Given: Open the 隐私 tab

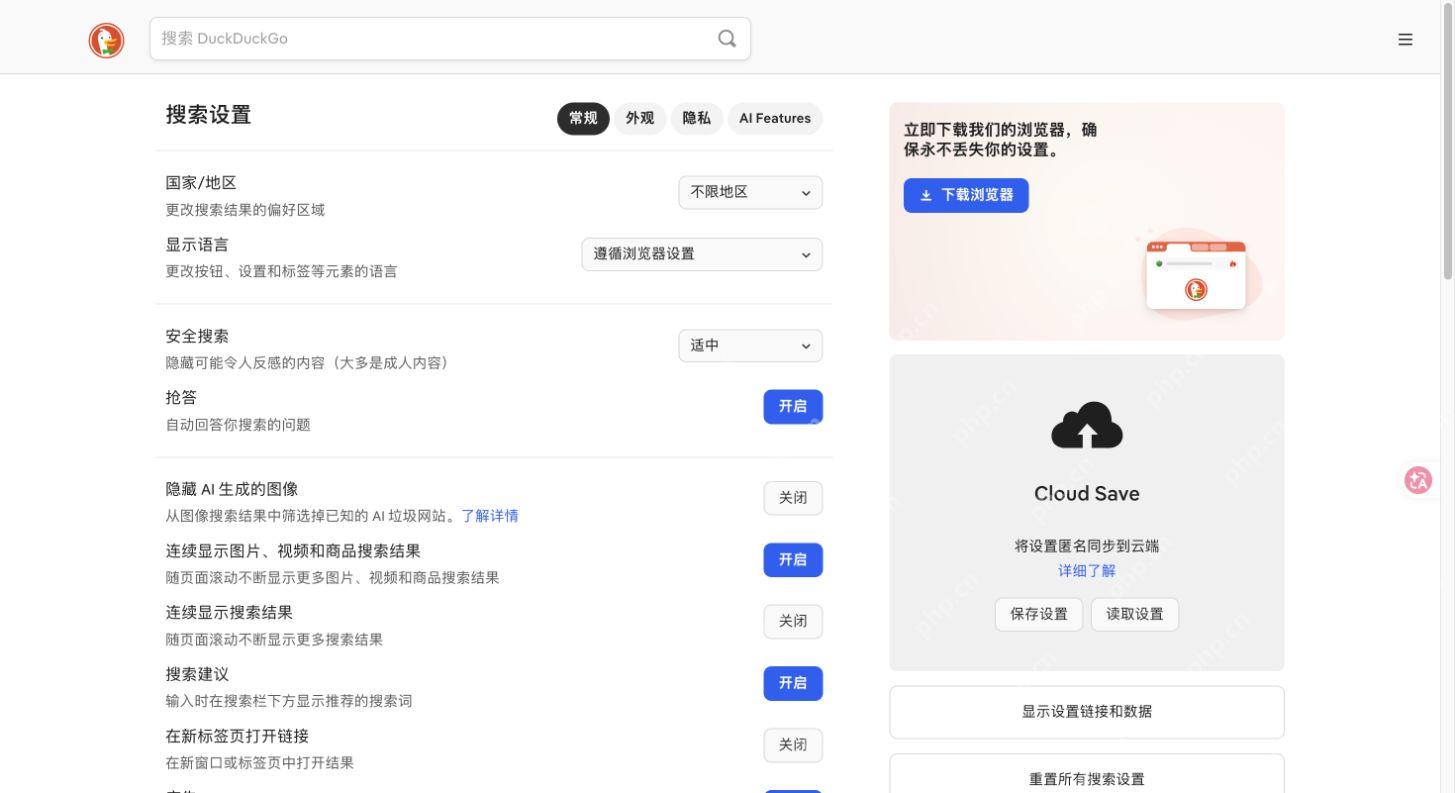Looking at the screenshot, I should [x=697, y=118].
